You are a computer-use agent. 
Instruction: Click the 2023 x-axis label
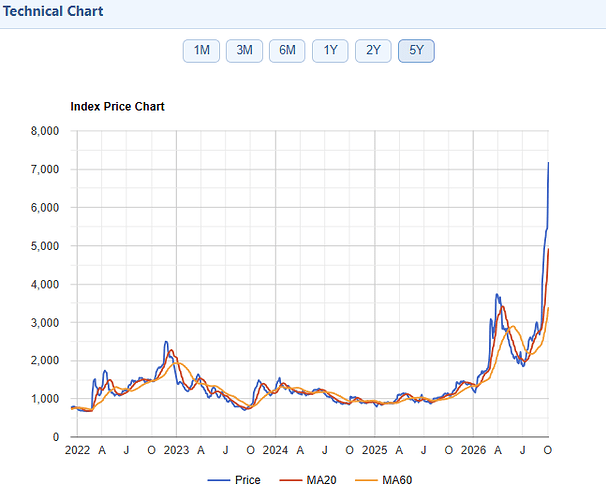pos(176,450)
